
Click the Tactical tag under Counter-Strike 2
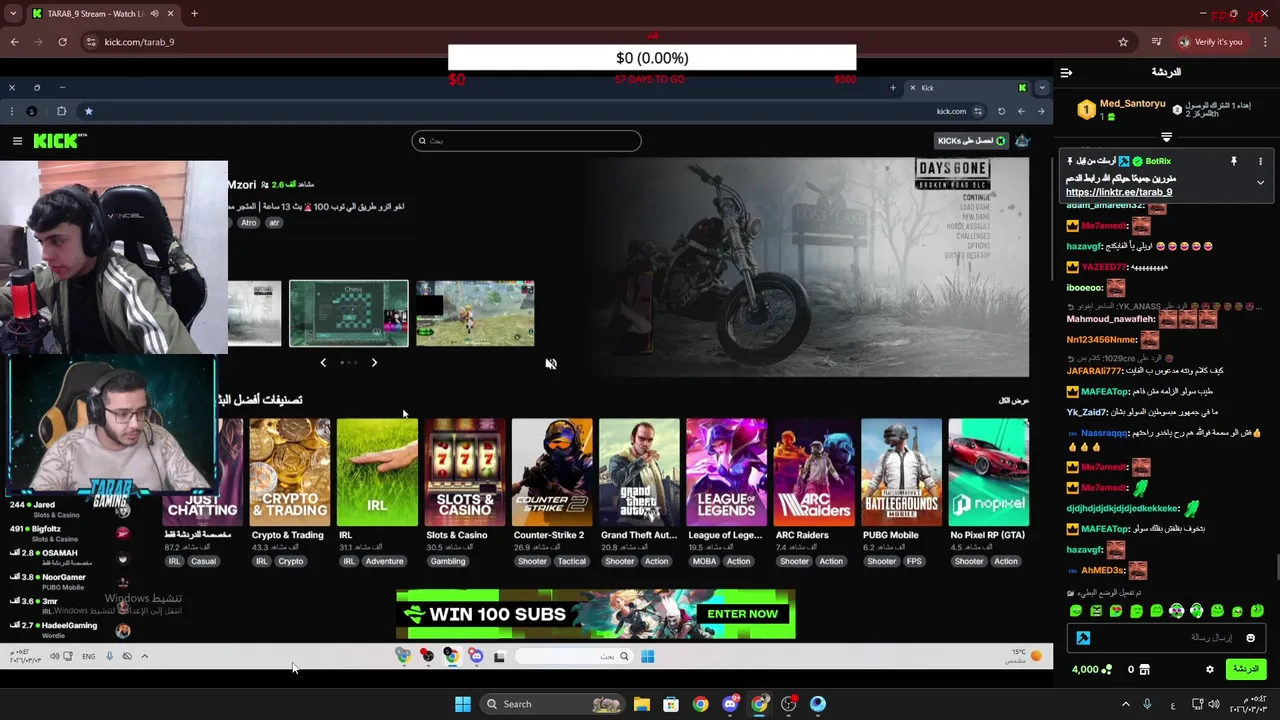pyautogui.click(x=572, y=561)
